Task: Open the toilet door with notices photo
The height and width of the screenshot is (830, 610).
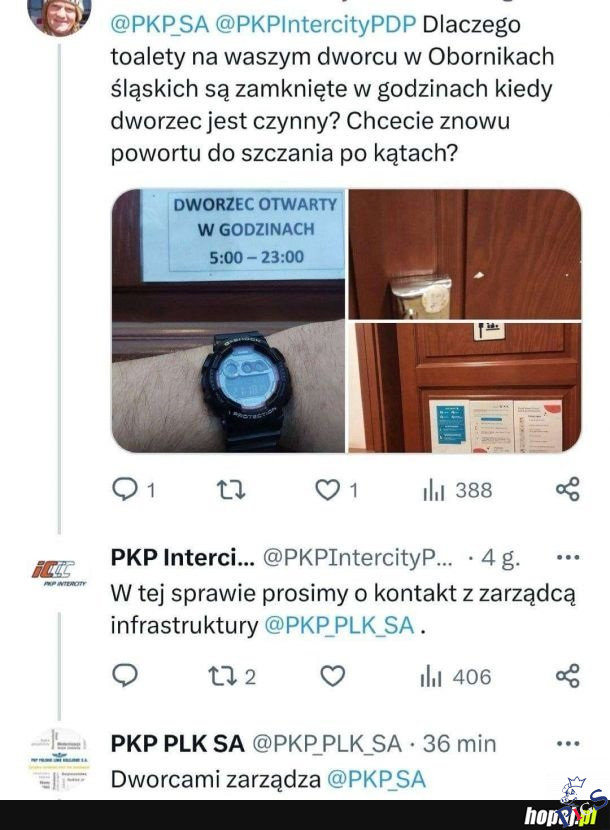Action: [x=464, y=388]
